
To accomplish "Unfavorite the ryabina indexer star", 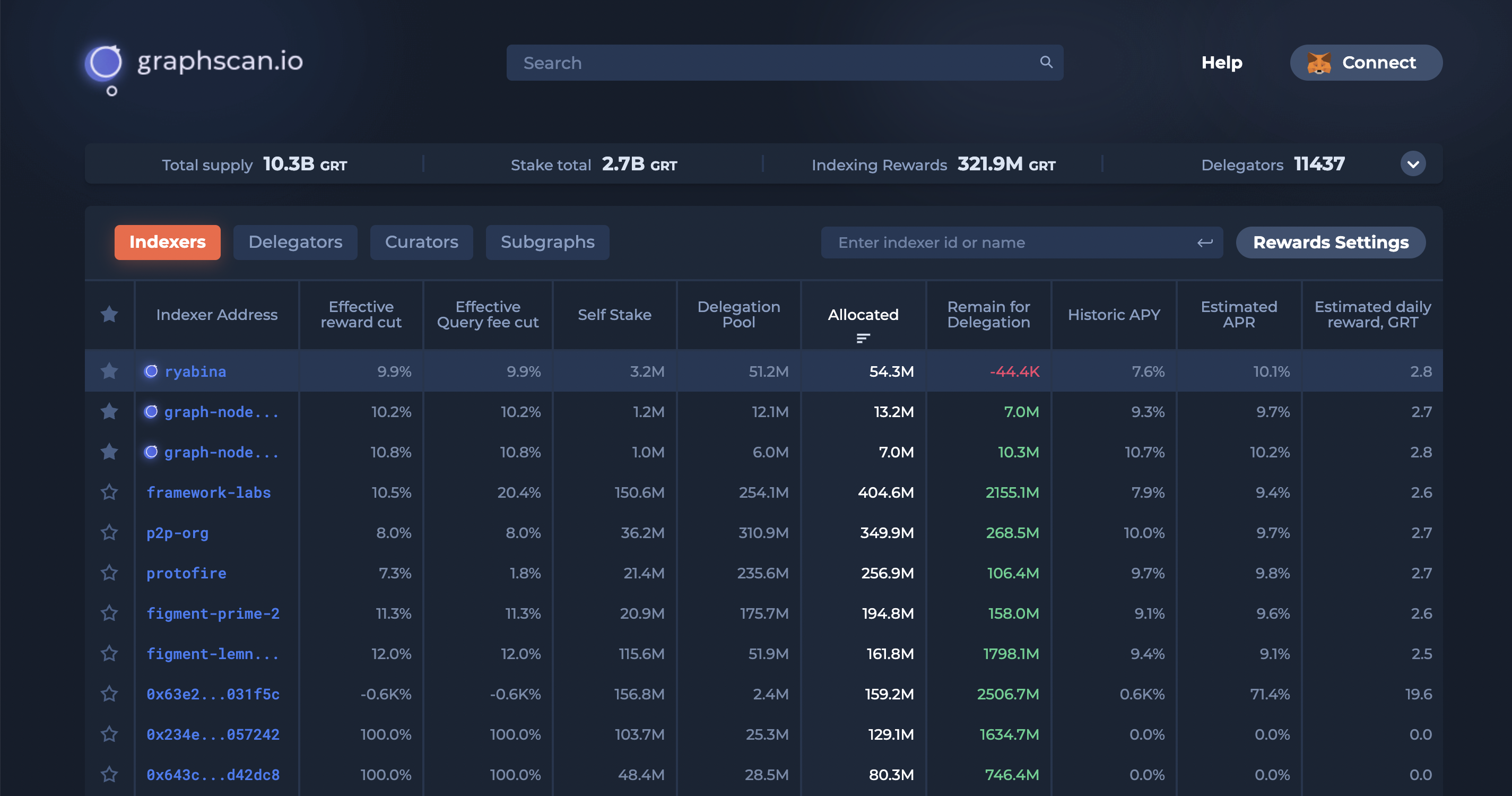I will pos(109,371).
